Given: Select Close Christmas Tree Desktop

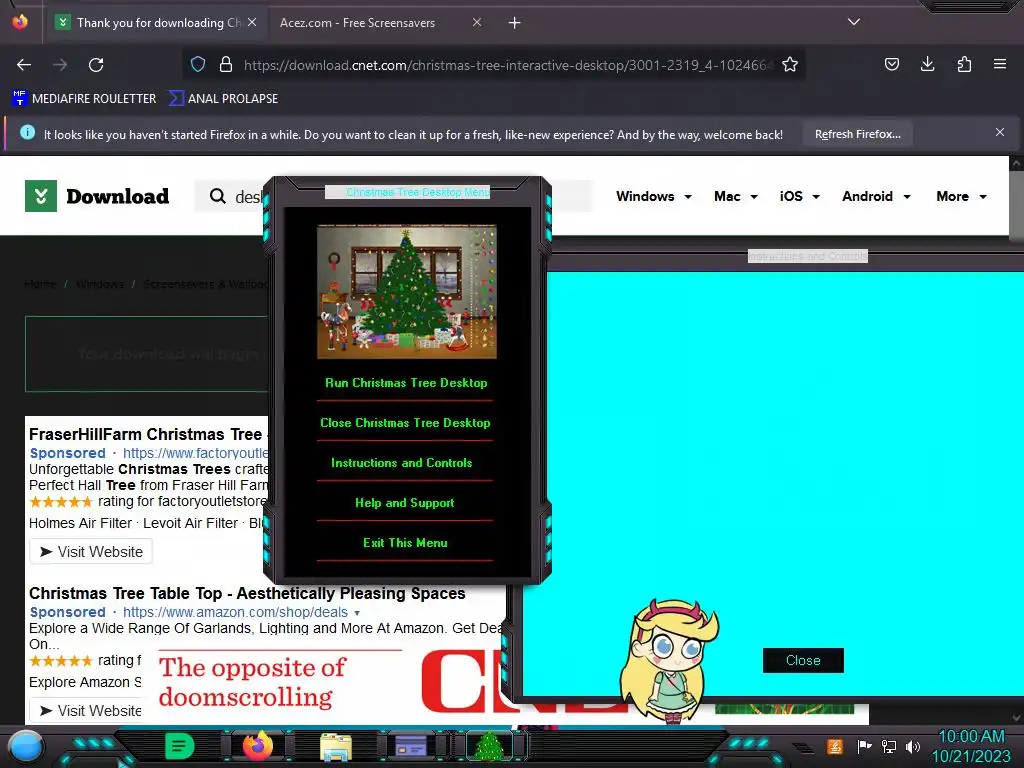Looking at the screenshot, I should click(x=405, y=423).
